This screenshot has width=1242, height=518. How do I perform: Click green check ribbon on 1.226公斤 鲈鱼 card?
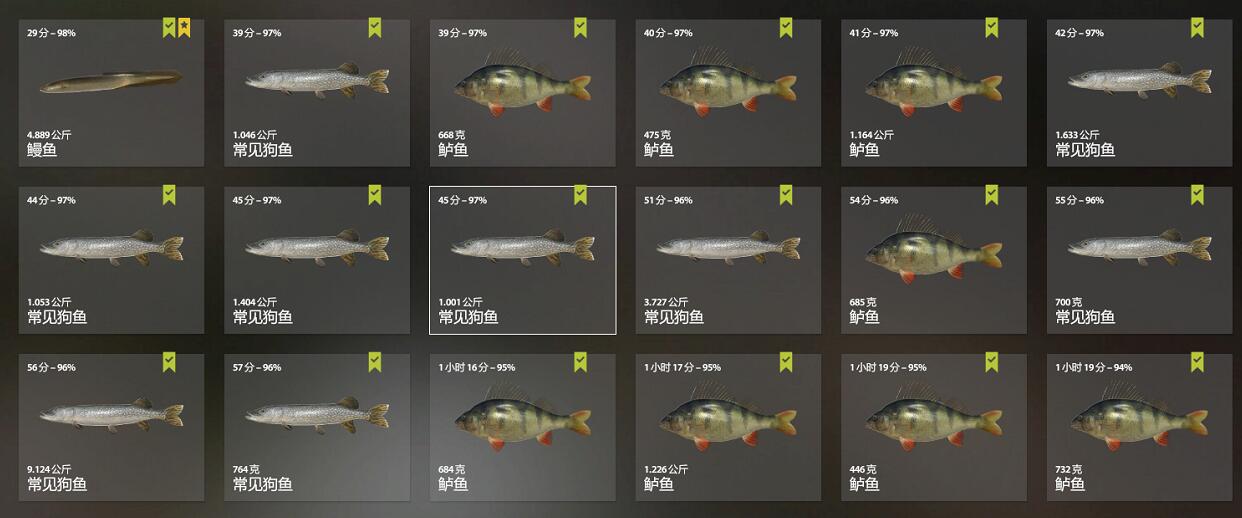point(786,362)
